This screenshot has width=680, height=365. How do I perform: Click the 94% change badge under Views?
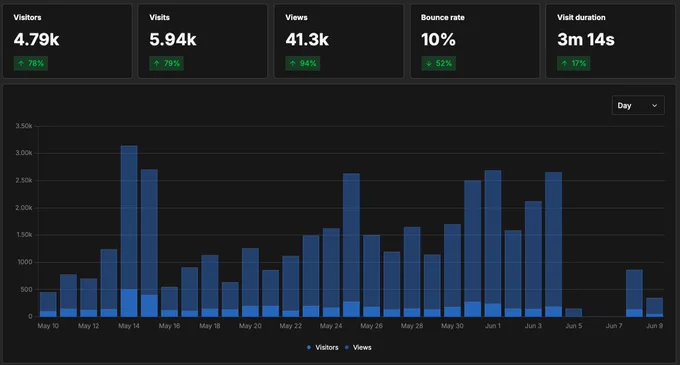pos(303,63)
